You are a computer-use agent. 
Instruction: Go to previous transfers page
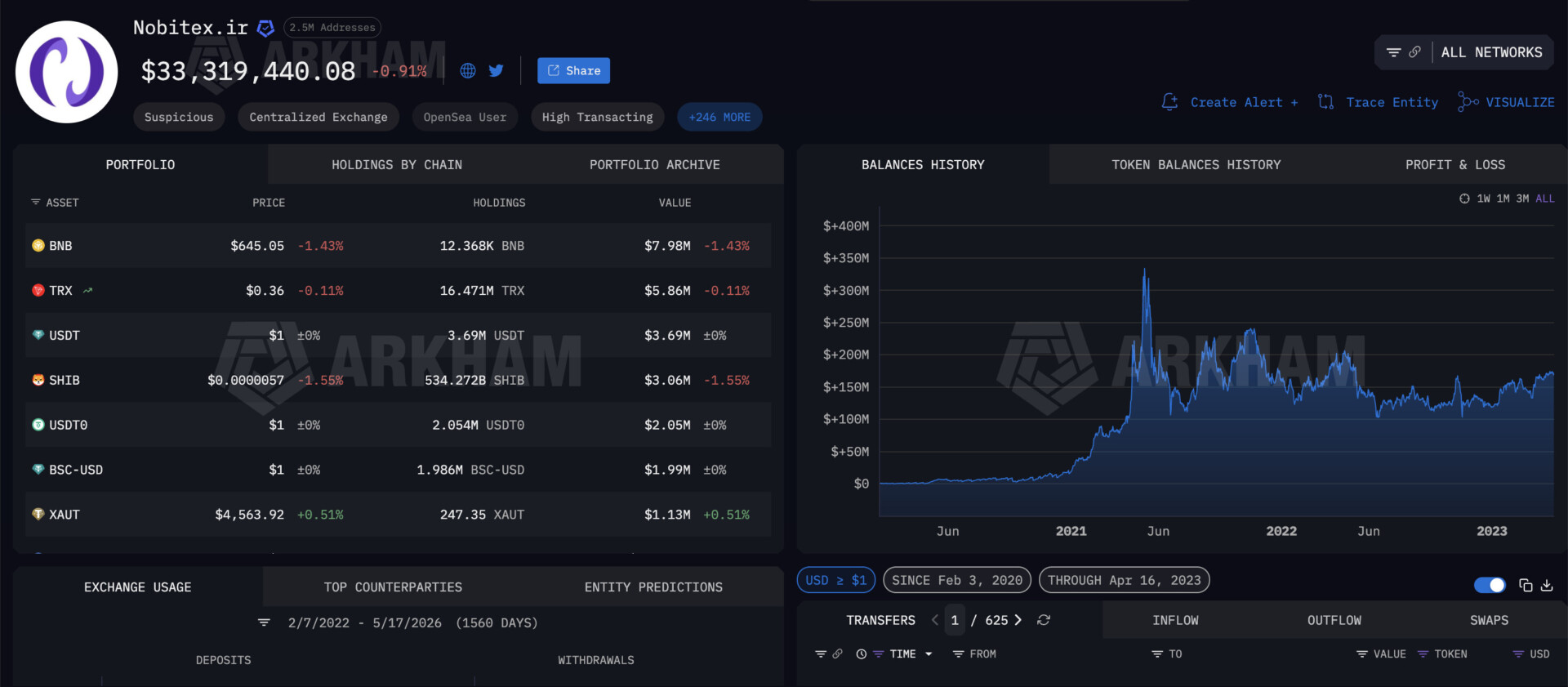934,620
